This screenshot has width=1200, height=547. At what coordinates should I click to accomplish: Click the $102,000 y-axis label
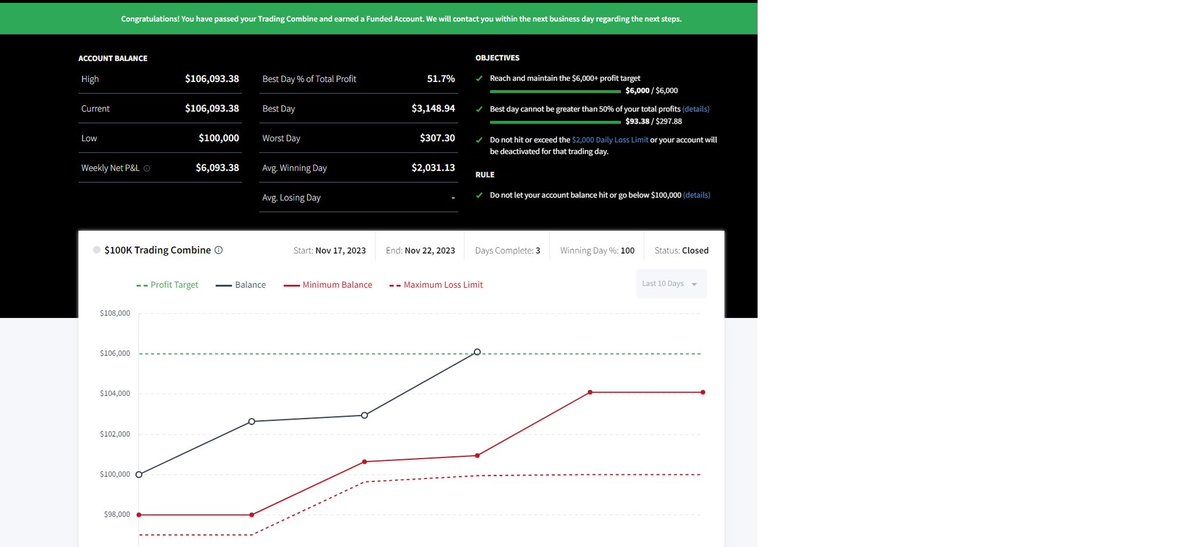(x=115, y=434)
